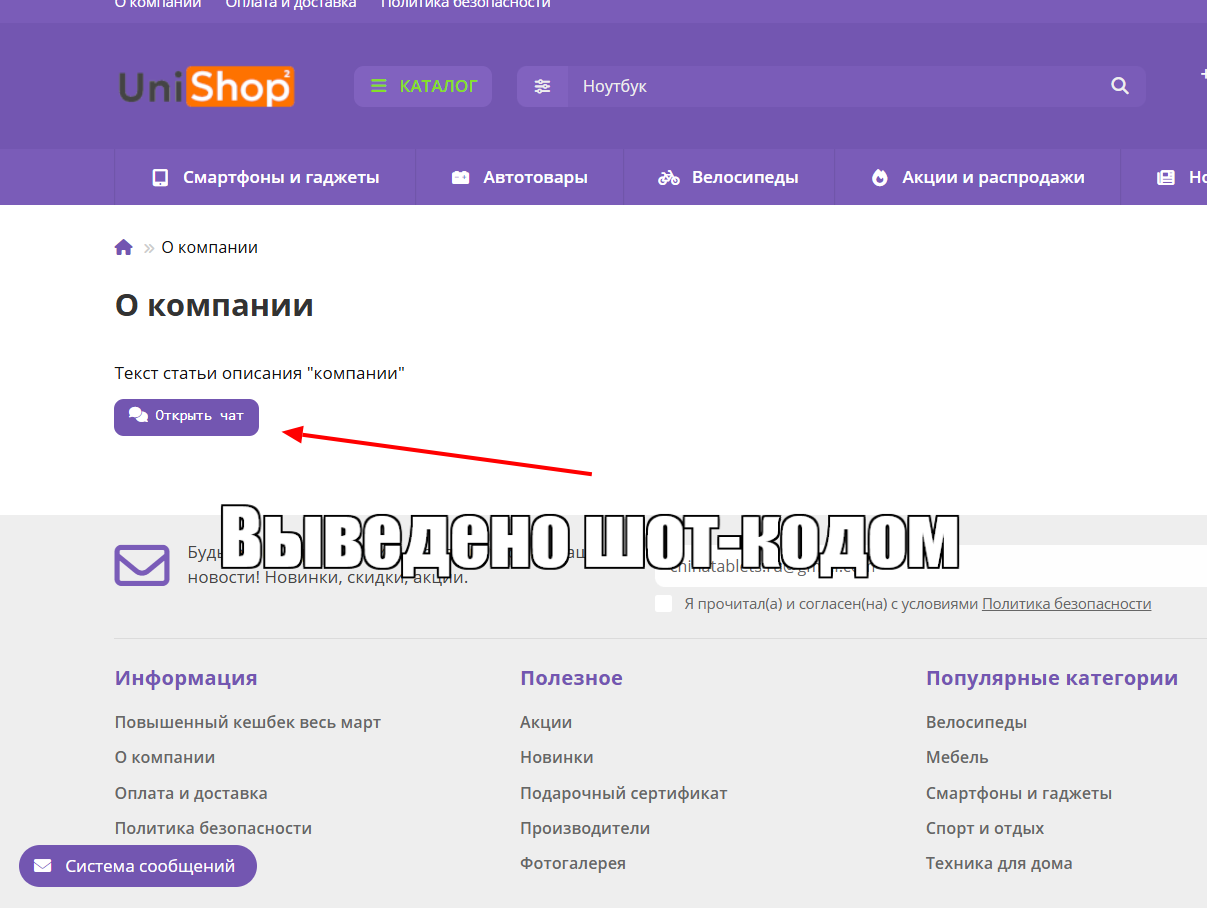Select the Велосипеды category with bike icon
The height and width of the screenshot is (908, 1207).
point(728,178)
